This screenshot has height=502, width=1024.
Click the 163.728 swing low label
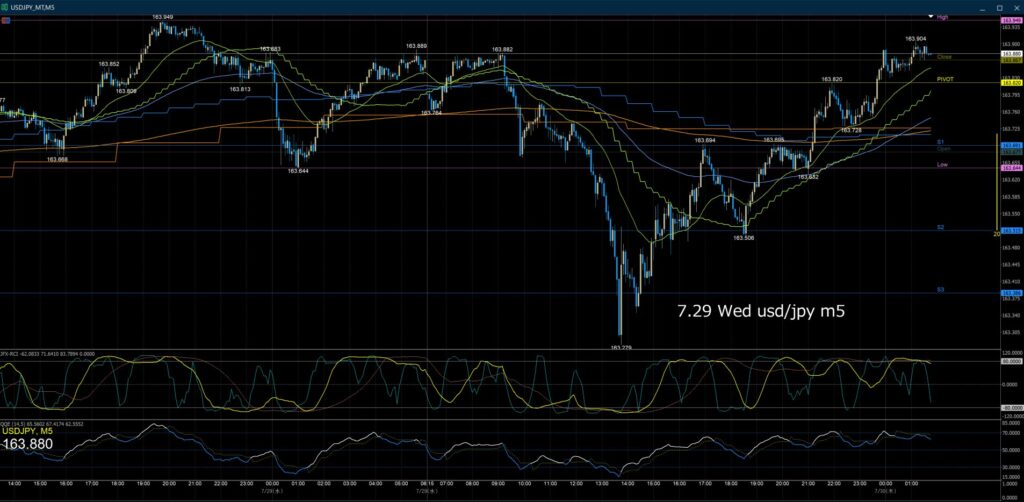pyautogui.click(x=851, y=131)
